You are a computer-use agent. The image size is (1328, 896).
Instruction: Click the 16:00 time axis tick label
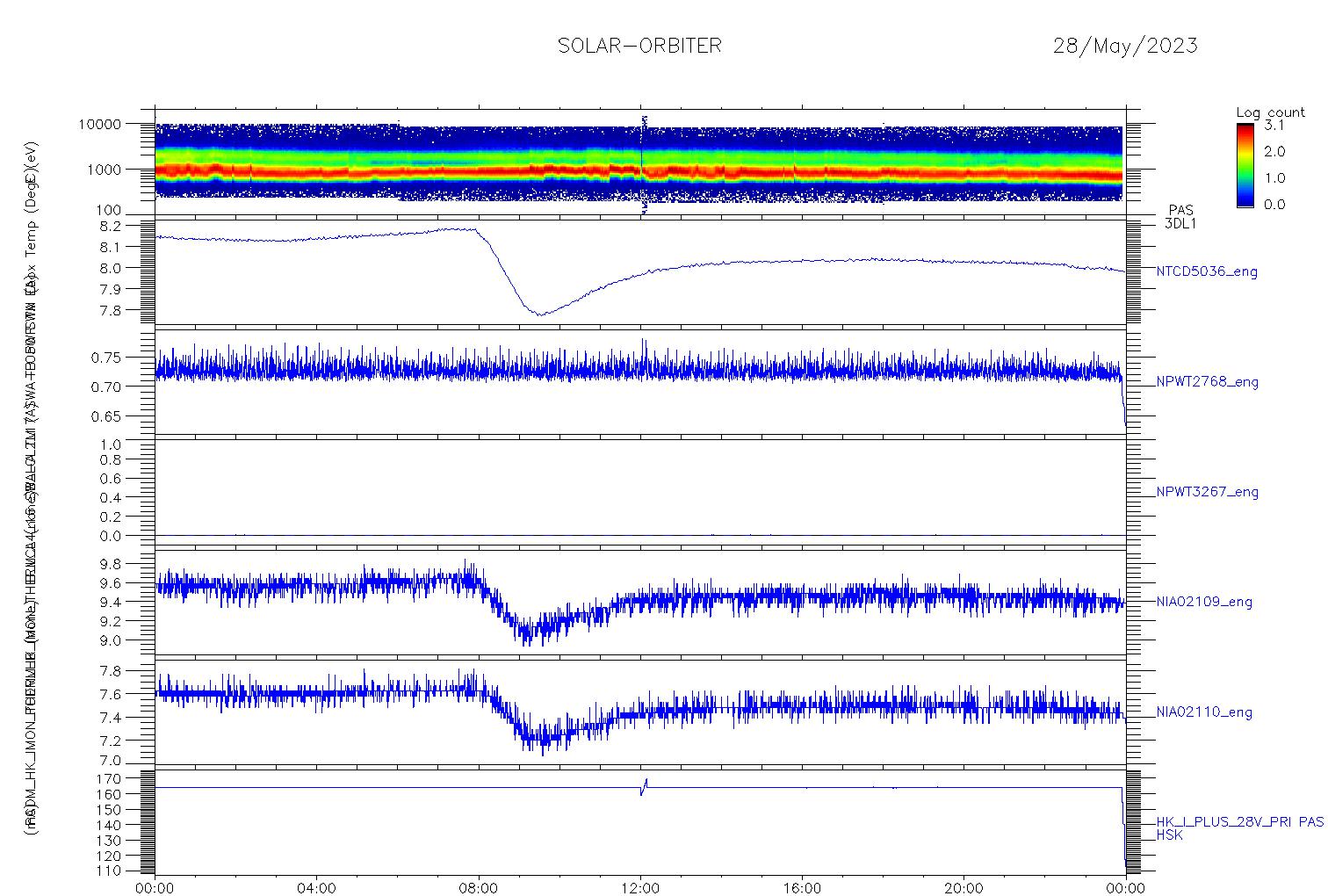click(x=802, y=888)
